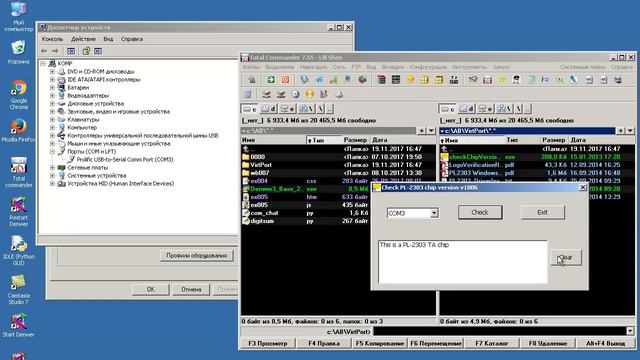Expand the Батареи node
Screen dimensions: 640x360
pyautogui.click(x=52, y=87)
